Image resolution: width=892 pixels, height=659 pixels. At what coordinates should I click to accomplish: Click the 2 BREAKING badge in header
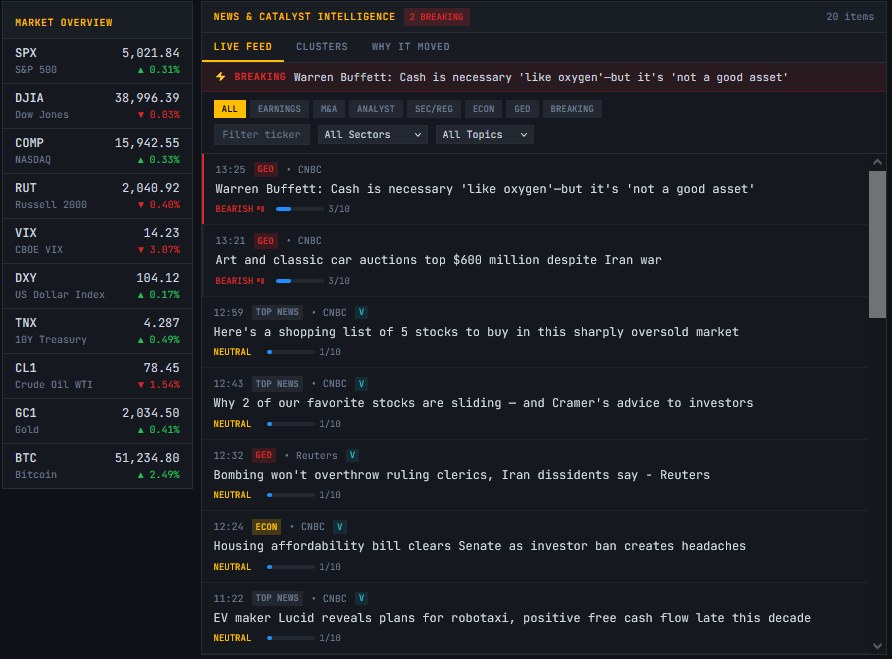[x=437, y=17]
